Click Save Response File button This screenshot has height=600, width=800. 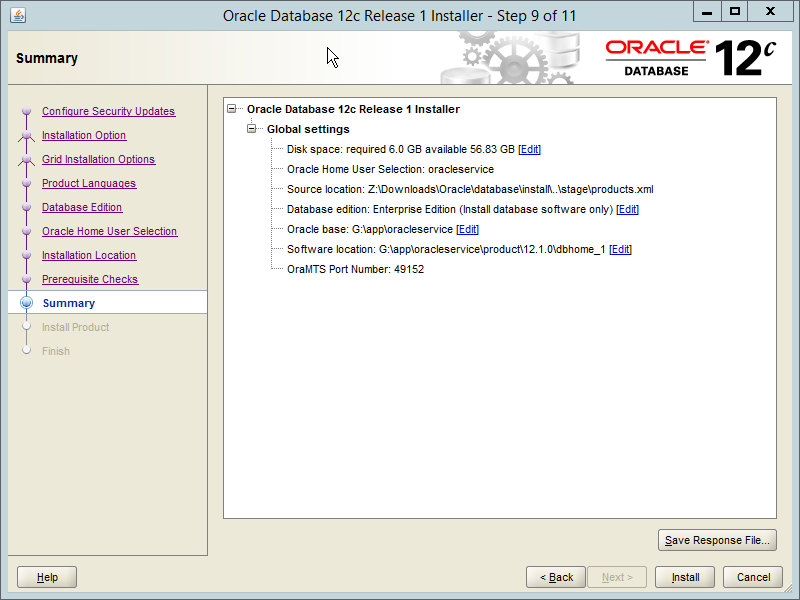click(x=717, y=540)
